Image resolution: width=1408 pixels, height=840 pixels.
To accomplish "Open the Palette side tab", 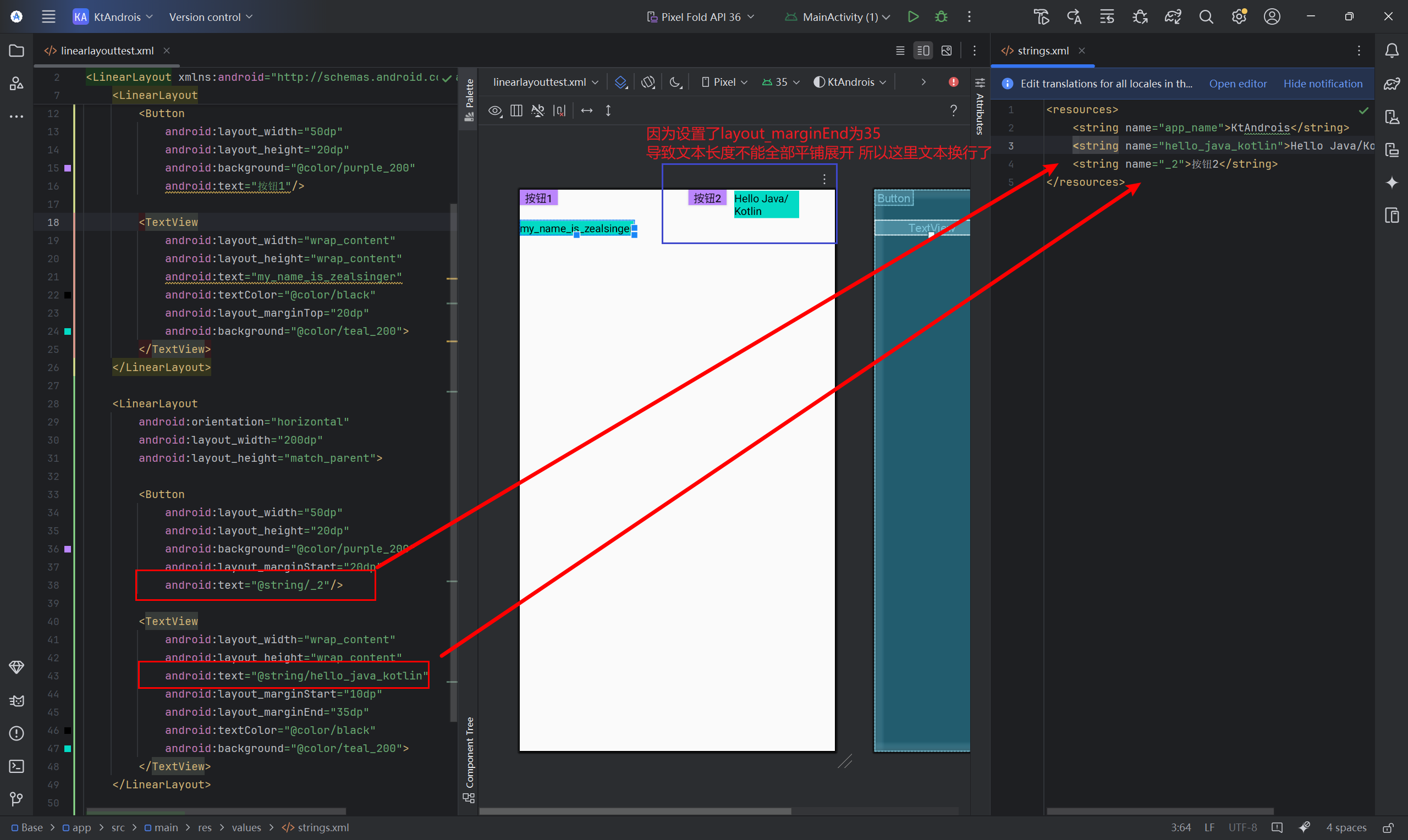I will [469, 100].
